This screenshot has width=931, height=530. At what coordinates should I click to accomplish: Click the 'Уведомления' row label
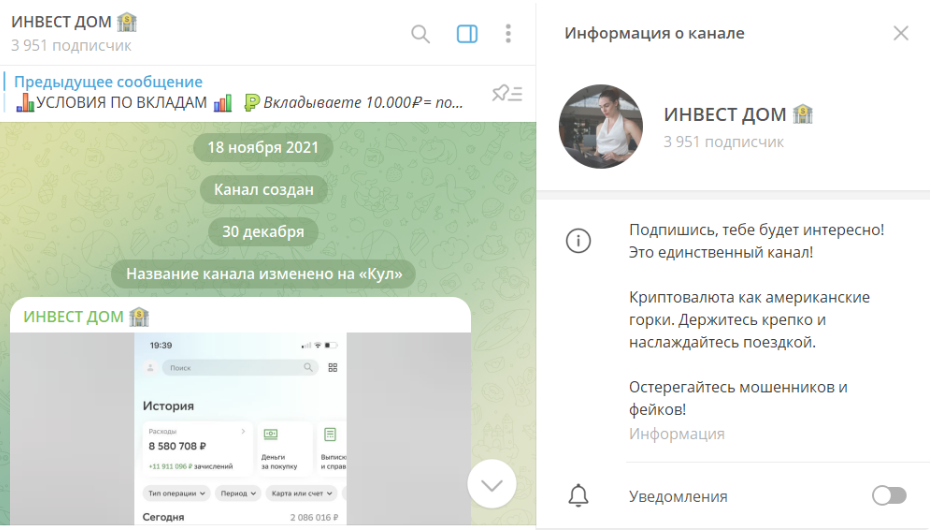click(678, 496)
